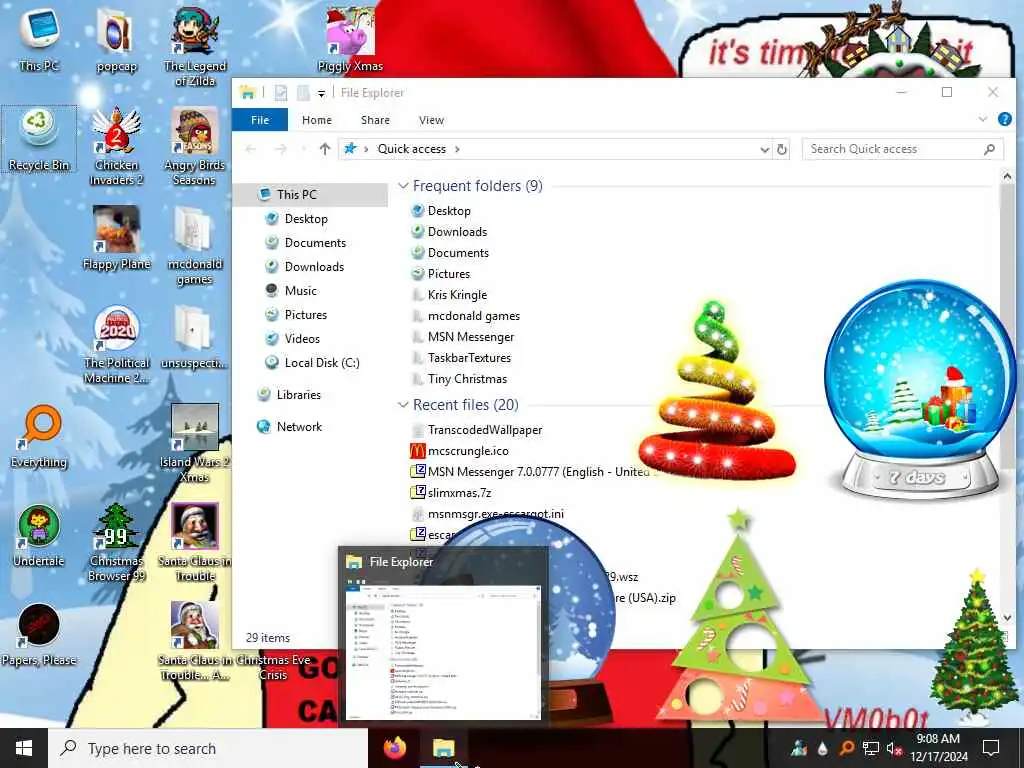Refresh the Quick access view
Screen dimensions: 1024x768
click(x=782, y=149)
